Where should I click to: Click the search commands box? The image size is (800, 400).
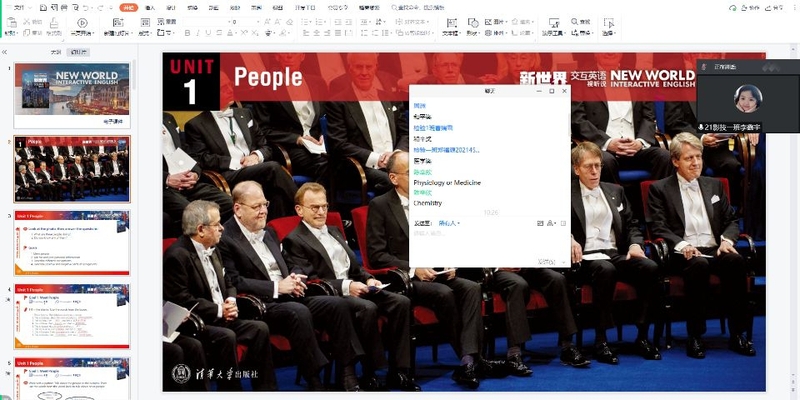[418, 8]
